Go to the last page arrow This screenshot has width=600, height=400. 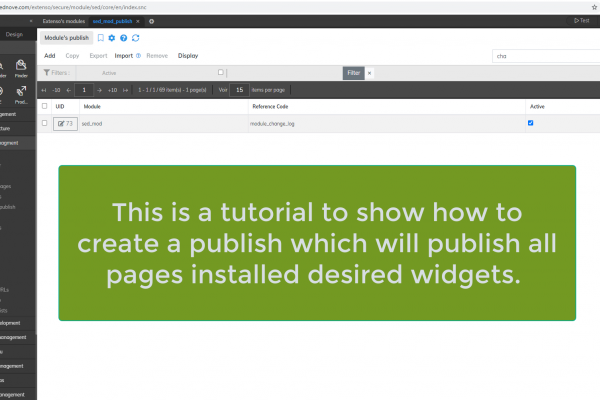(126, 90)
